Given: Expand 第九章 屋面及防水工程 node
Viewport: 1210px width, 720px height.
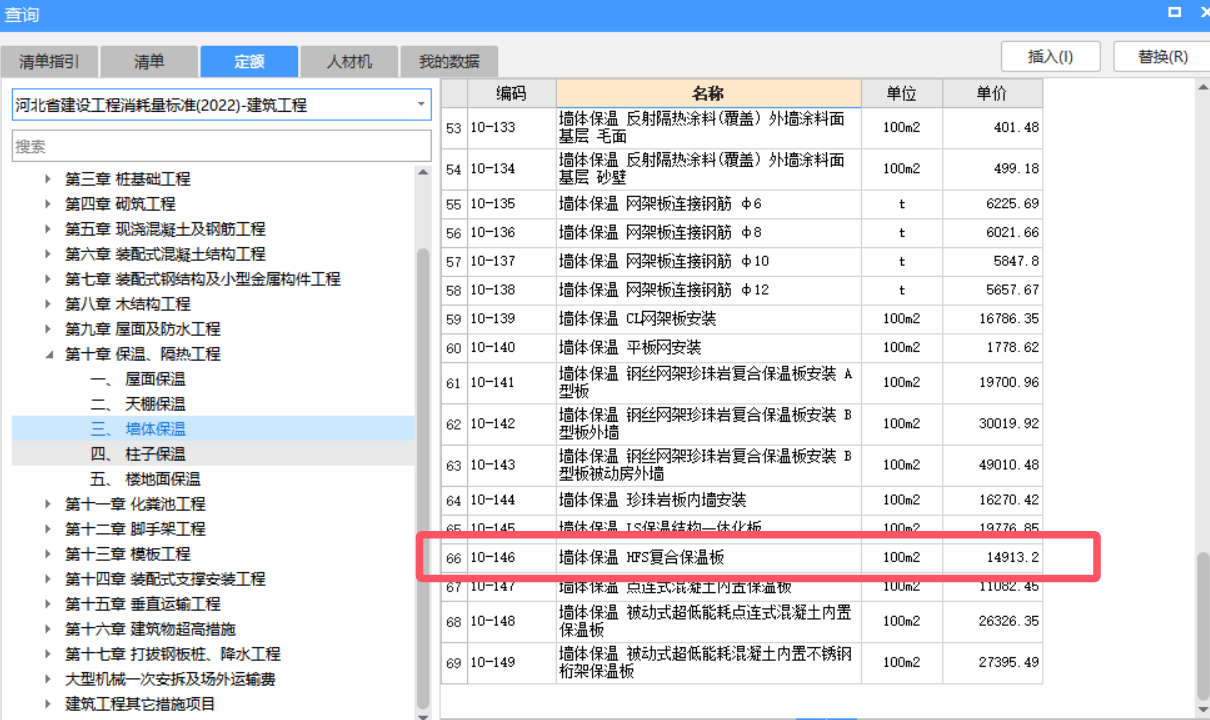Looking at the screenshot, I should coord(48,329).
